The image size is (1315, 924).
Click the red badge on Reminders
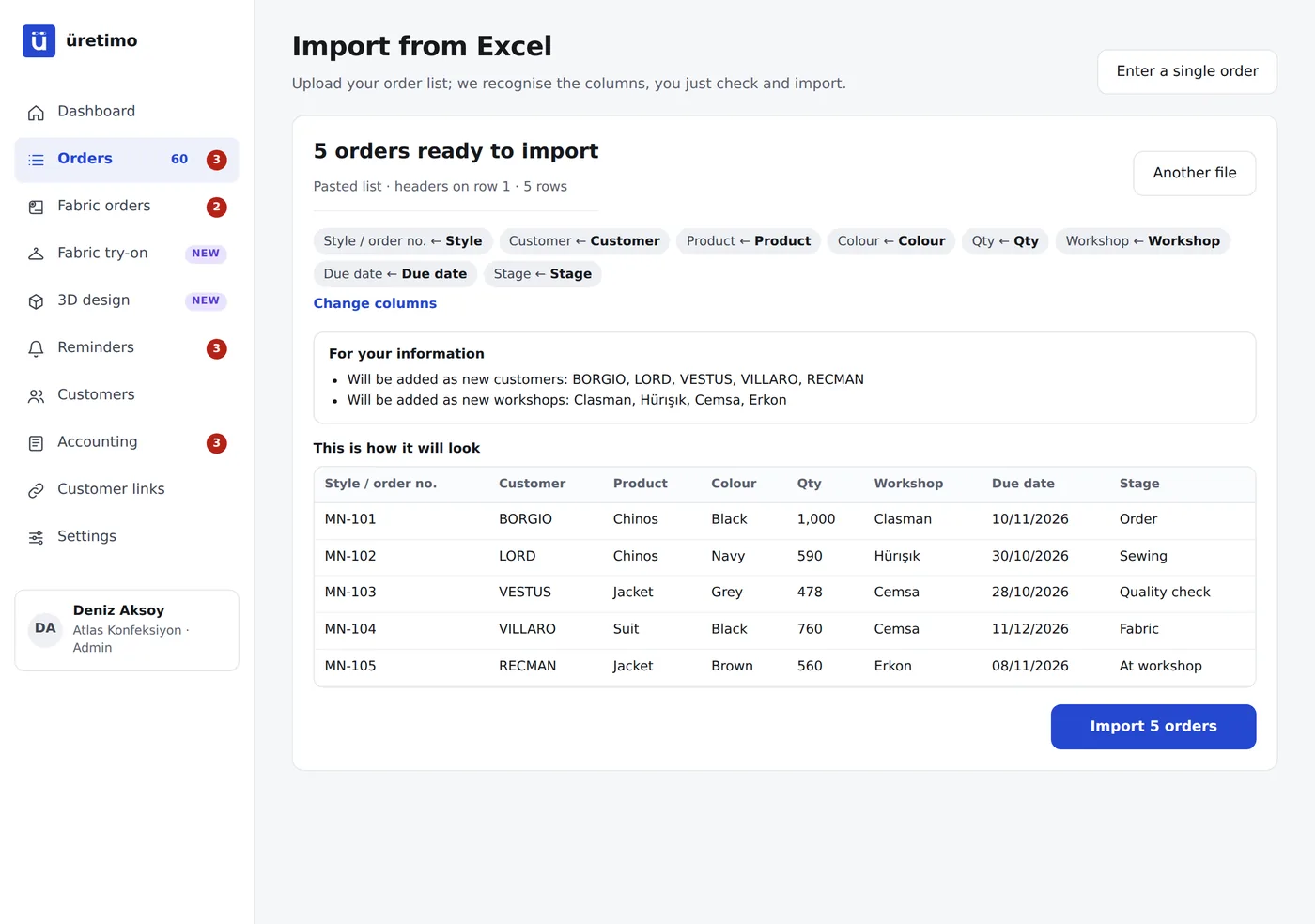tap(216, 348)
